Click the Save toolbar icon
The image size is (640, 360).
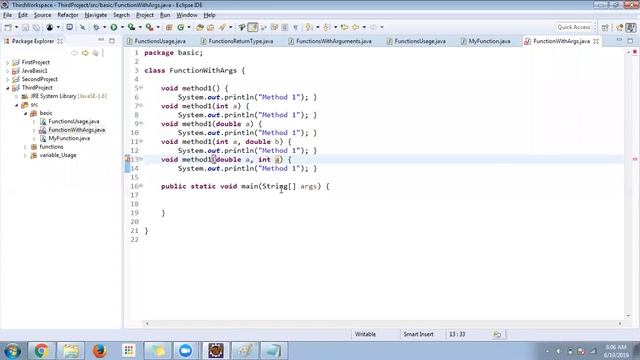pyautogui.click(x=25, y=27)
